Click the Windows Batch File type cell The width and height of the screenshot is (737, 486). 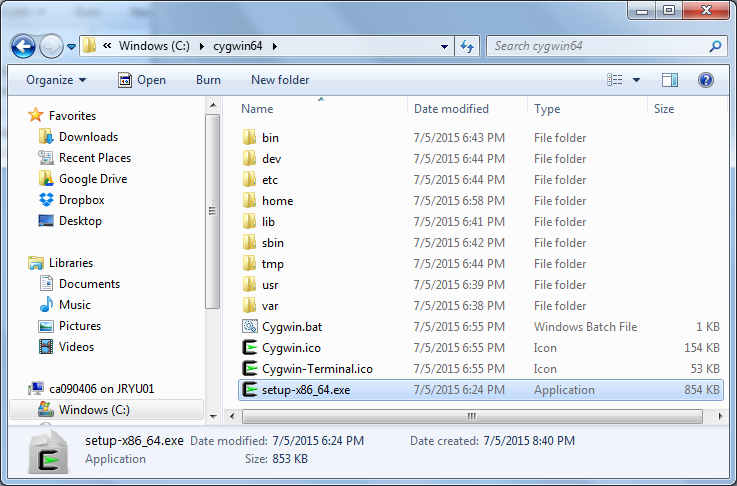coord(585,327)
